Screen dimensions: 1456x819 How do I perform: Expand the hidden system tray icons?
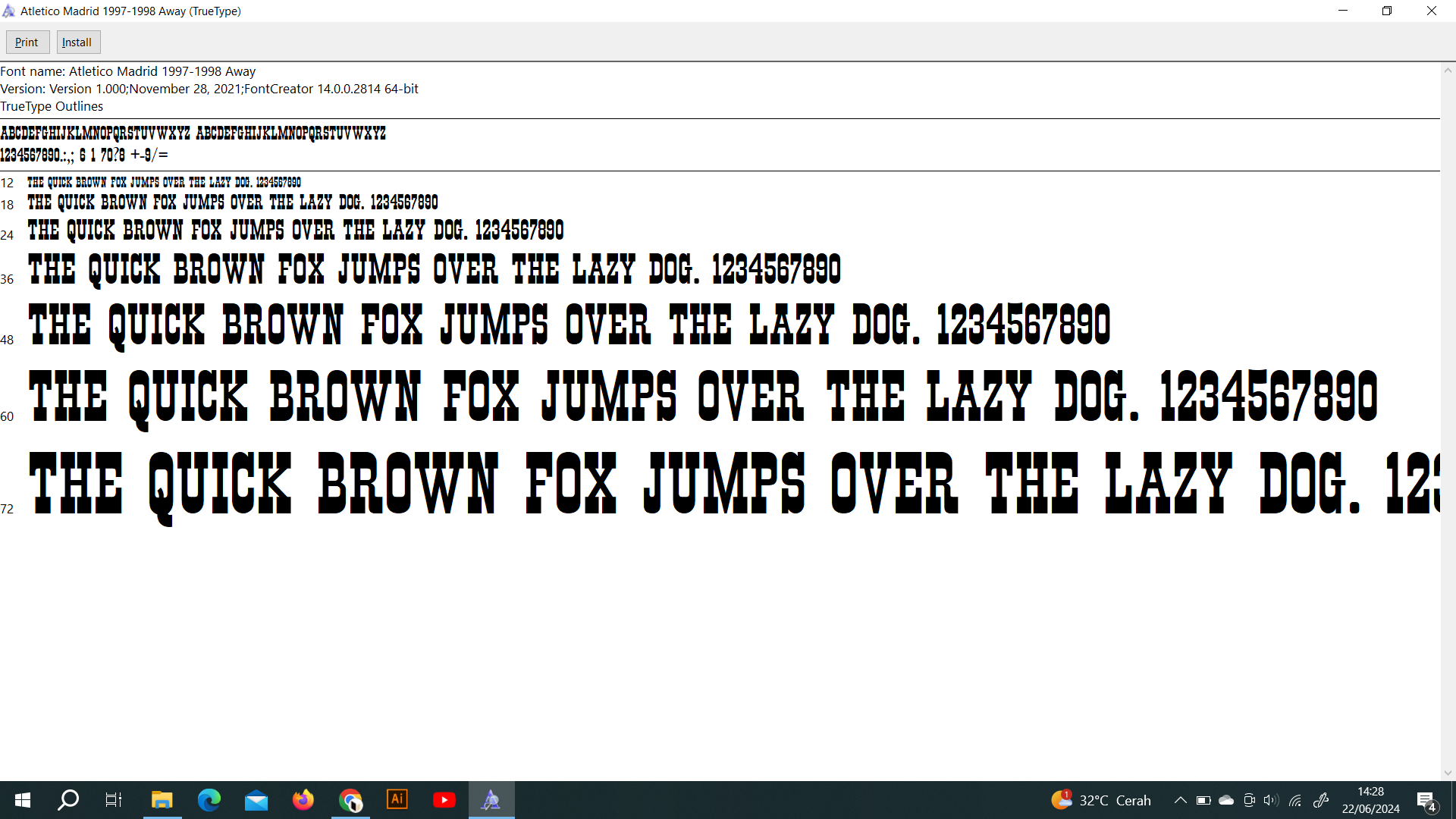tap(1181, 800)
